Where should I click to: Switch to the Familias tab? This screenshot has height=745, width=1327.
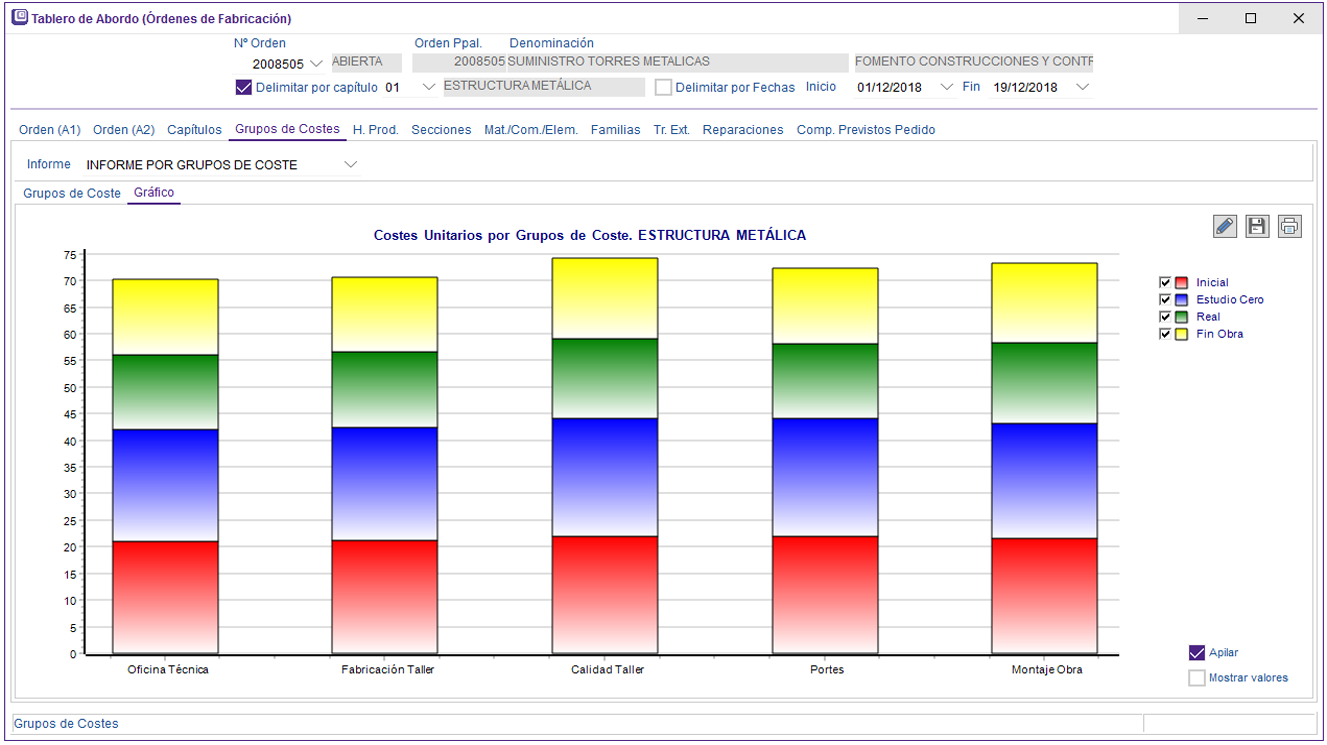point(615,130)
